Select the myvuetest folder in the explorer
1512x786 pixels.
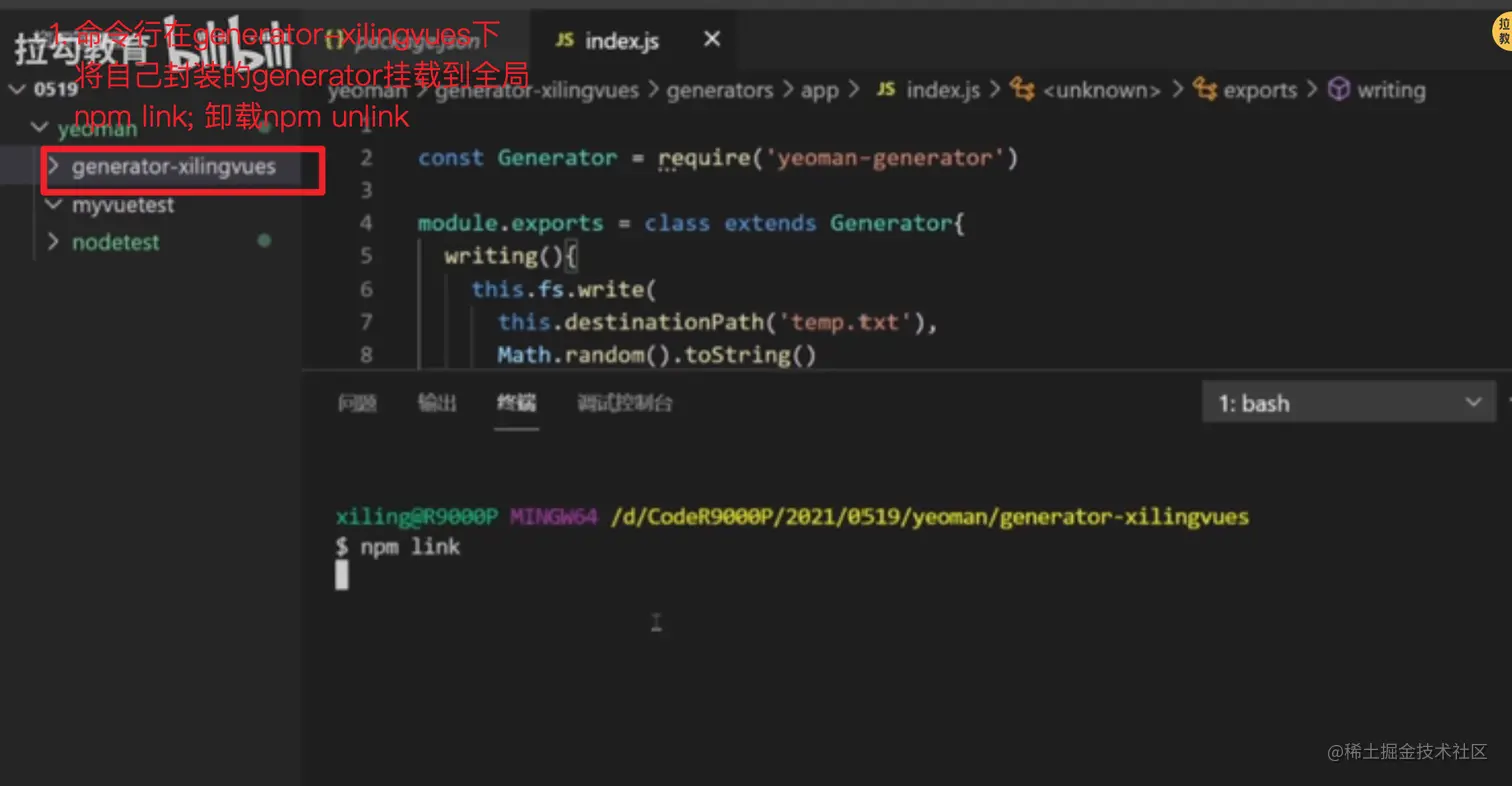[123, 204]
